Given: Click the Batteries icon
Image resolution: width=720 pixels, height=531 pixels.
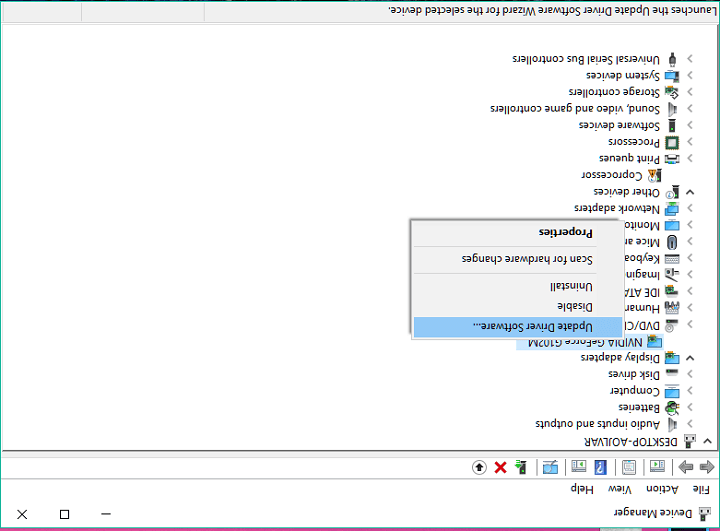Looking at the screenshot, I should point(672,407).
